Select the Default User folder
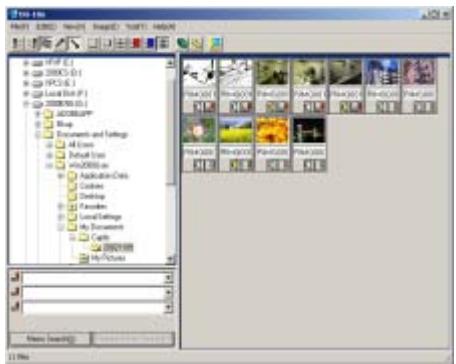Screen dimensions: 456x364 (x=87, y=155)
